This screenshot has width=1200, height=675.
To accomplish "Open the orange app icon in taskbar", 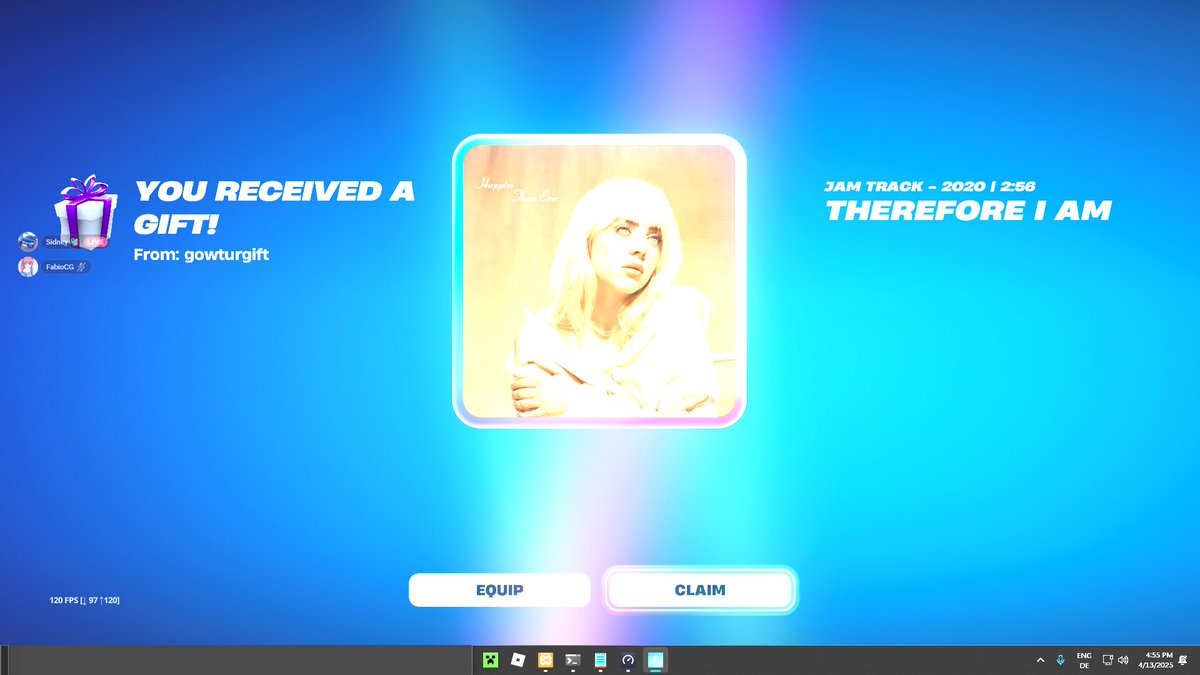I will pos(546,660).
